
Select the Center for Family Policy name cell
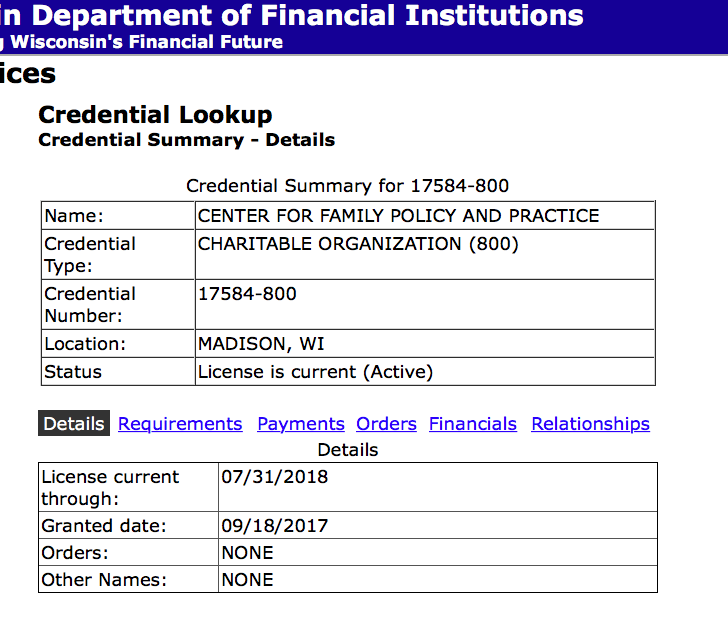(398, 216)
